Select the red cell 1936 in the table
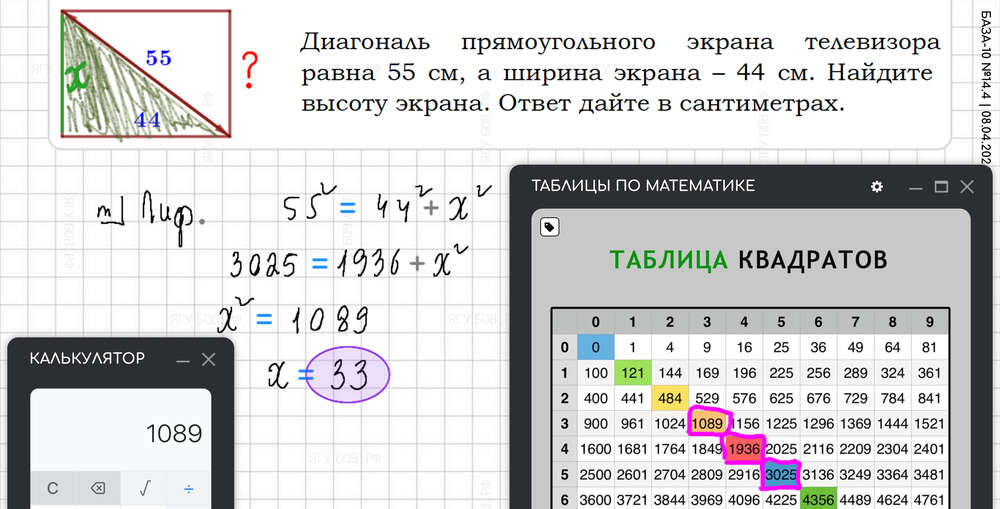This screenshot has height=509, width=1000. coord(744,449)
